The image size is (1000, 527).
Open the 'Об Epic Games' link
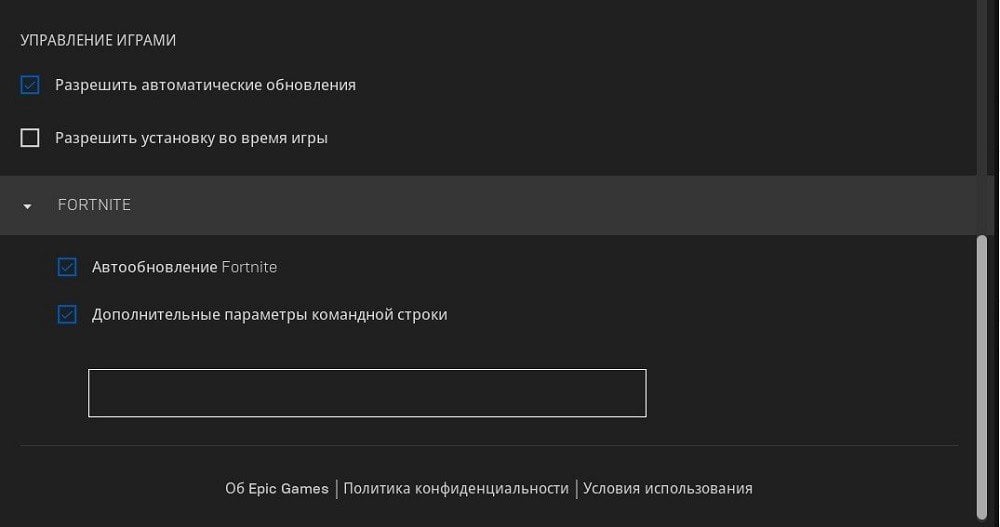[x=277, y=489]
